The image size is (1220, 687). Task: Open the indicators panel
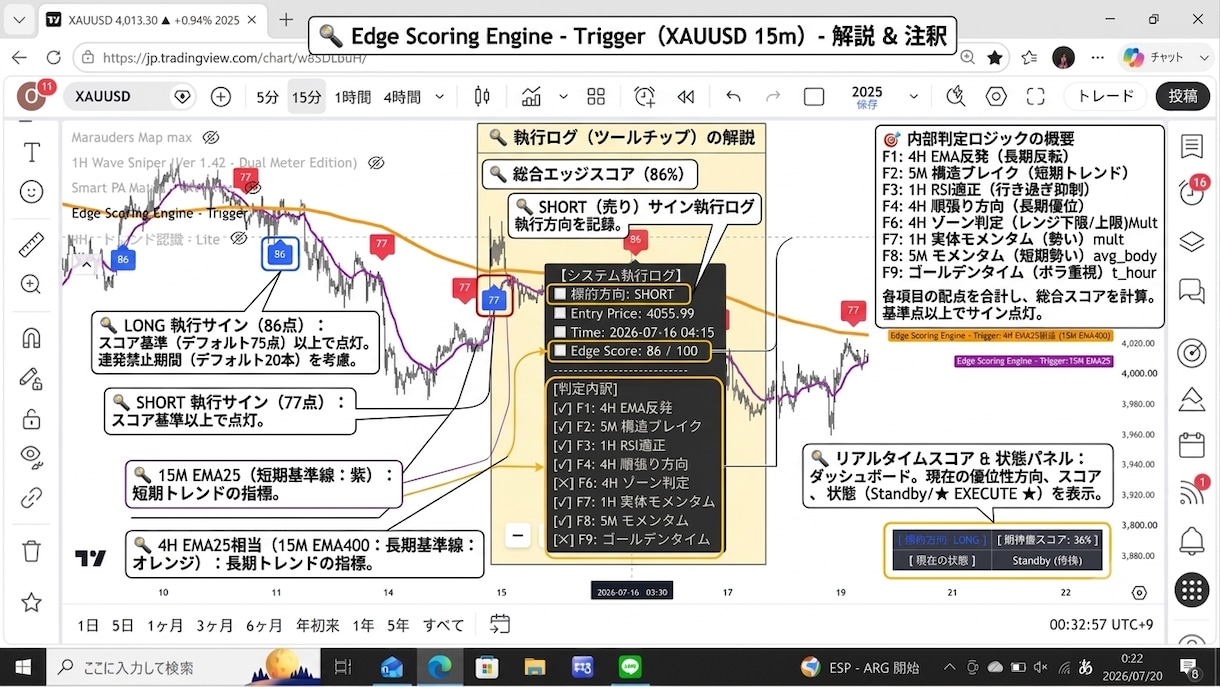point(532,97)
